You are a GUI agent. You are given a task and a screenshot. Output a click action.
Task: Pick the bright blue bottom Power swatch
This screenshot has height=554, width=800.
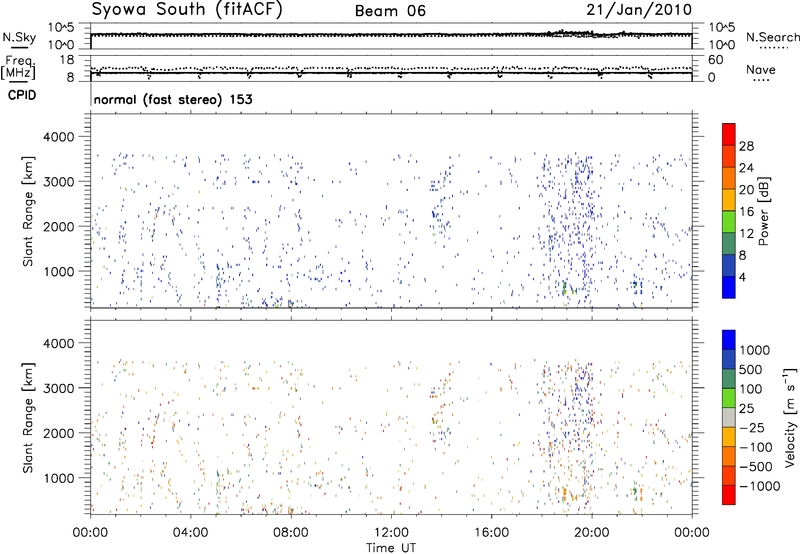tap(729, 288)
